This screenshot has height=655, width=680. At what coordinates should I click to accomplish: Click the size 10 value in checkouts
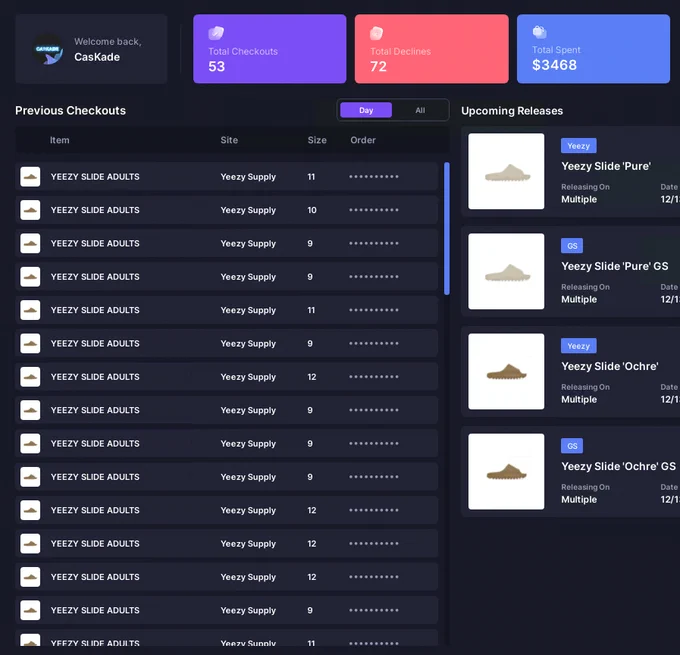(312, 210)
